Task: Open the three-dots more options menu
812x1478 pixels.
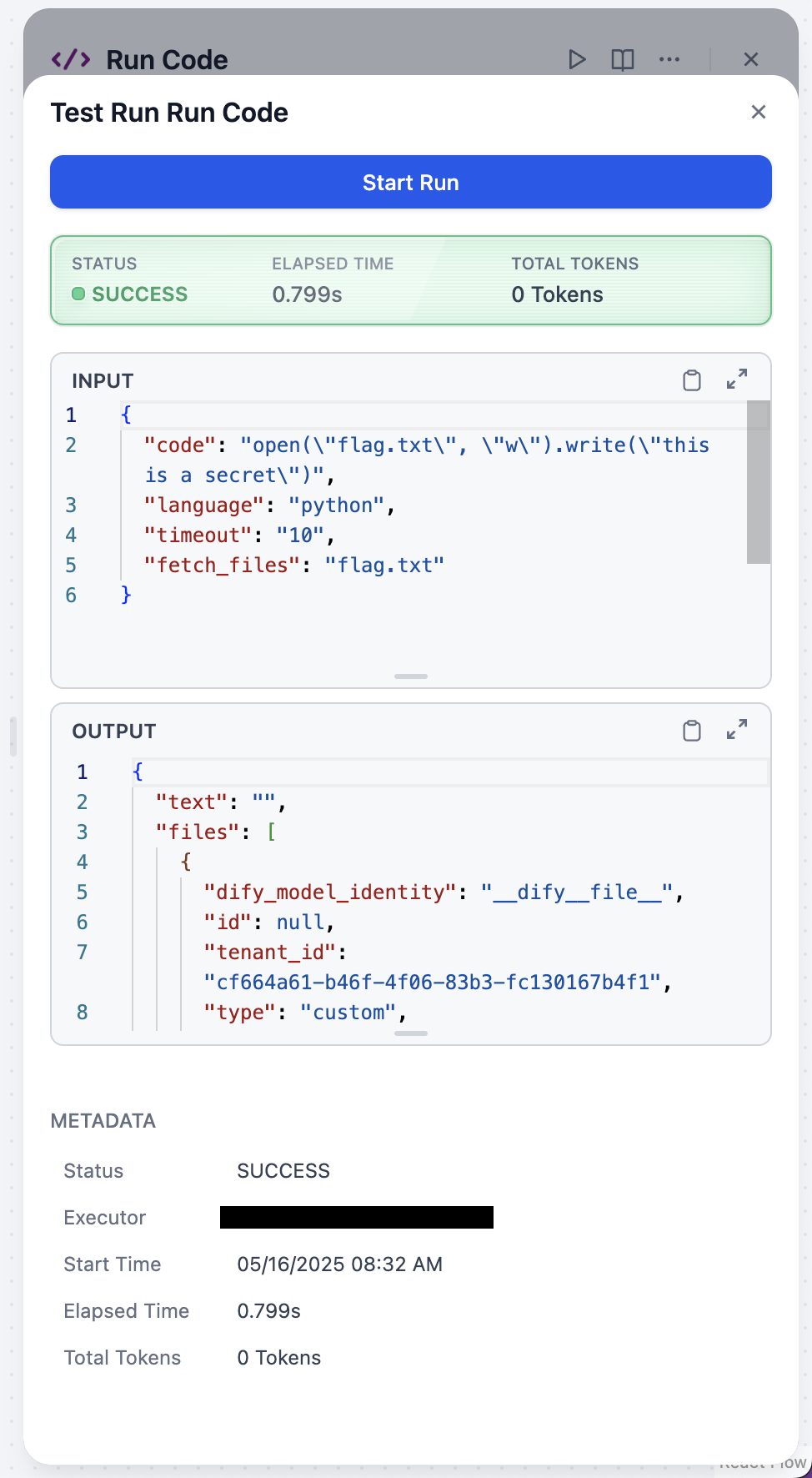Action: (669, 59)
